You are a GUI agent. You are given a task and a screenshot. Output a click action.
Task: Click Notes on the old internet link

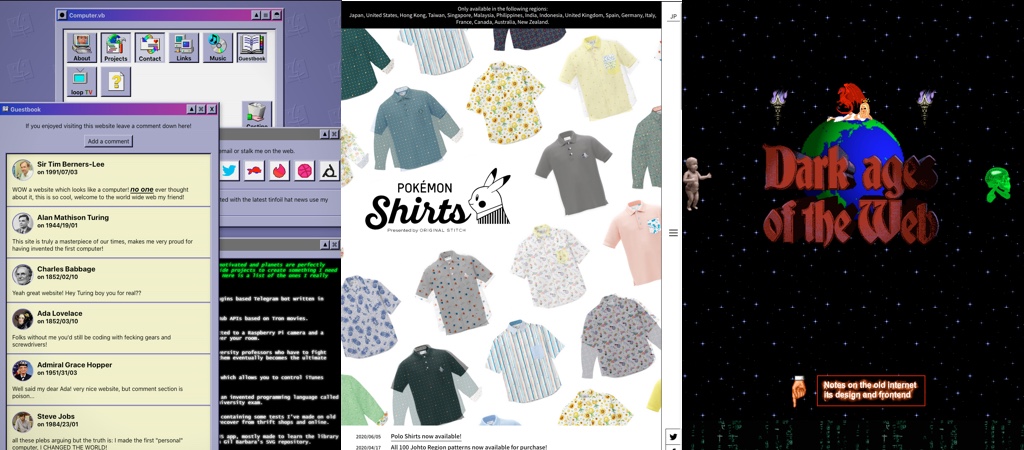tap(869, 390)
